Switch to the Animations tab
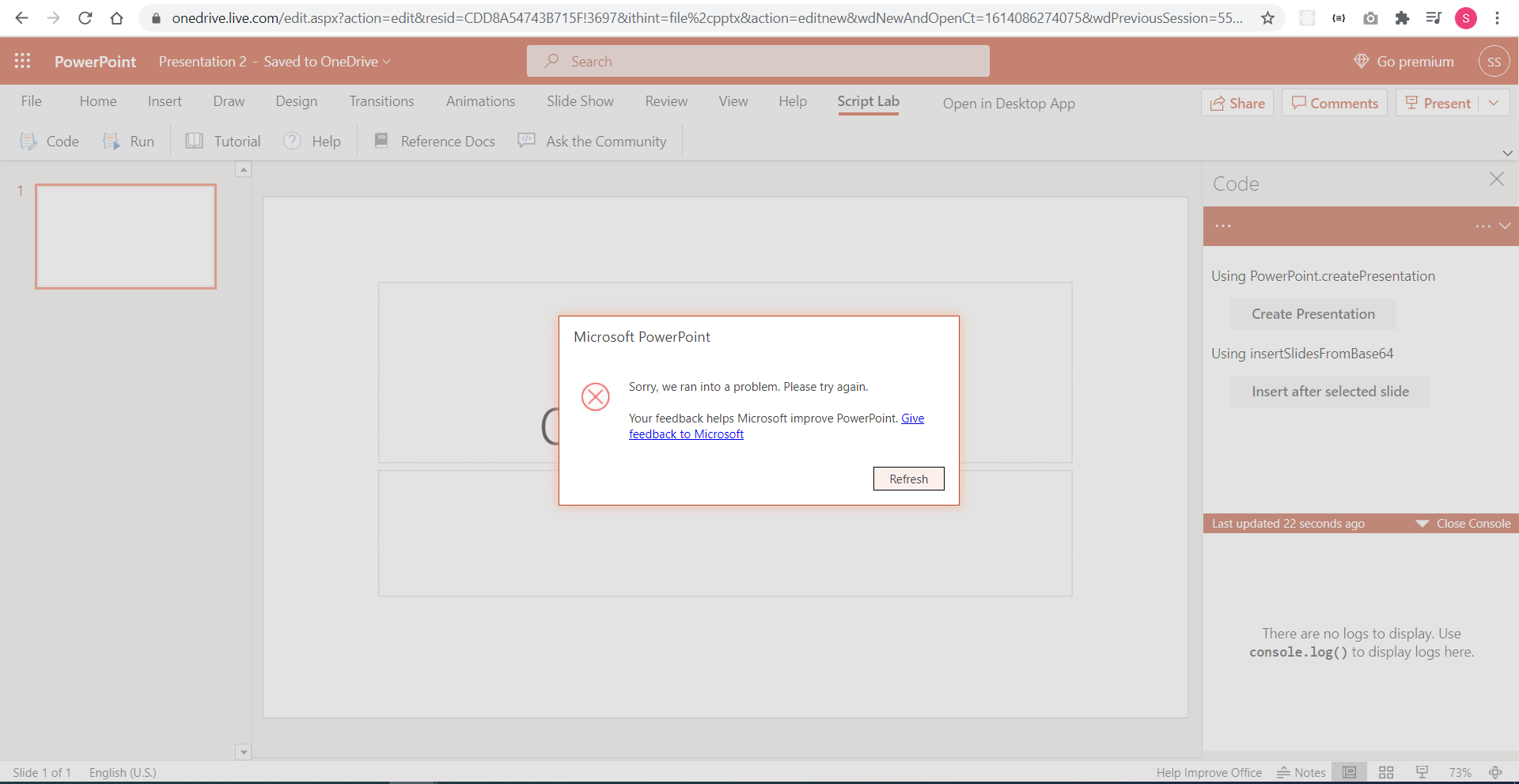The width and height of the screenshot is (1519, 784). pos(480,101)
